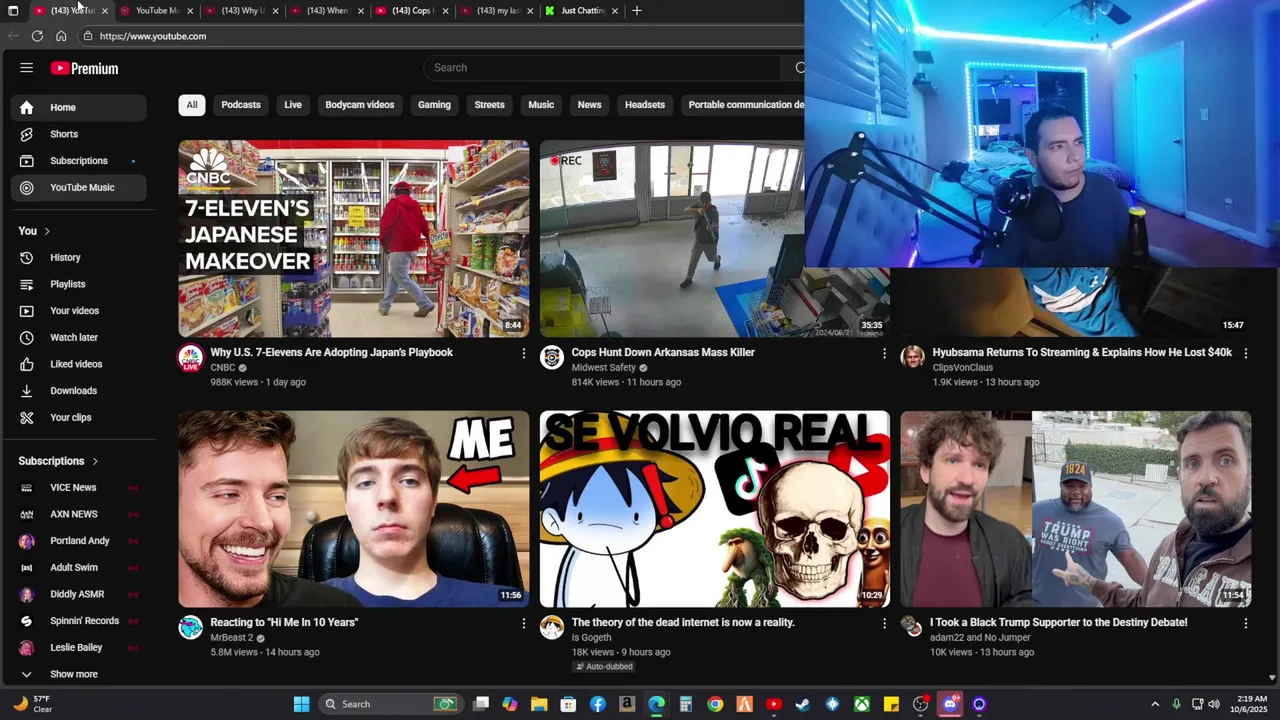The height and width of the screenshot is (720, 1280).
Task: Open File Explorer from taskbar
Action: click(539, 704)
